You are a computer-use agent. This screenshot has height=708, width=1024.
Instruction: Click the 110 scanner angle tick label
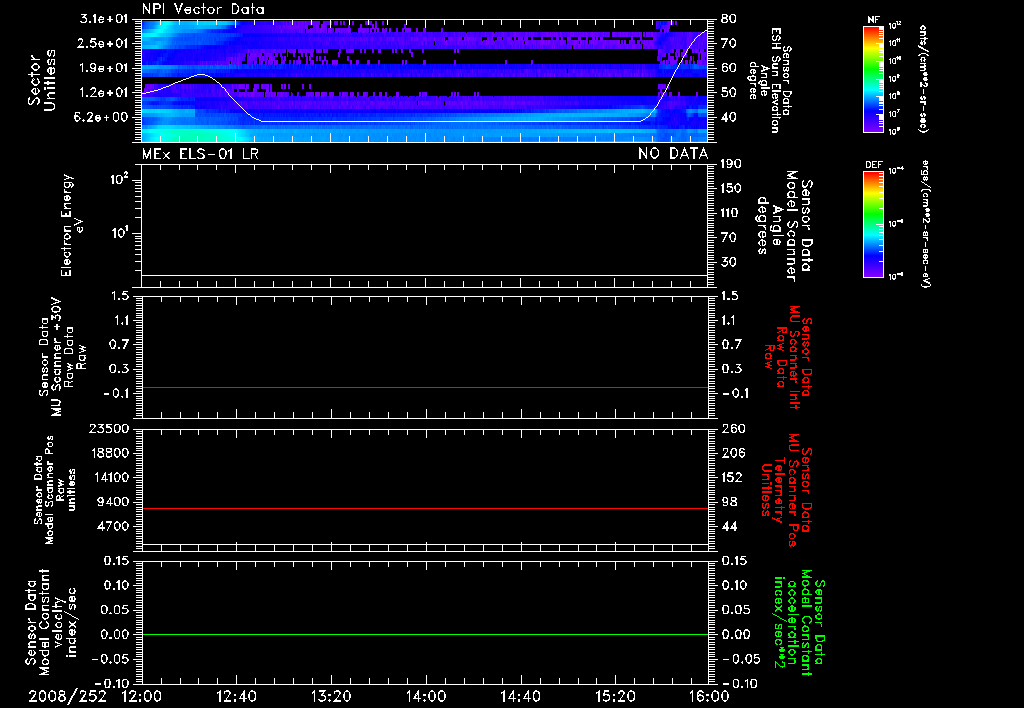tap(731, 213)
